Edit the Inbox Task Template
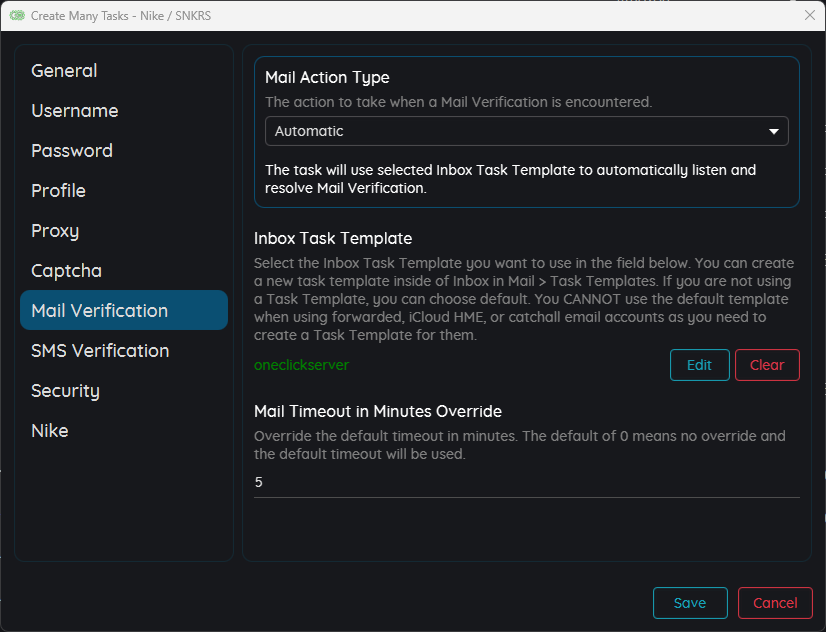 point(700,365)
